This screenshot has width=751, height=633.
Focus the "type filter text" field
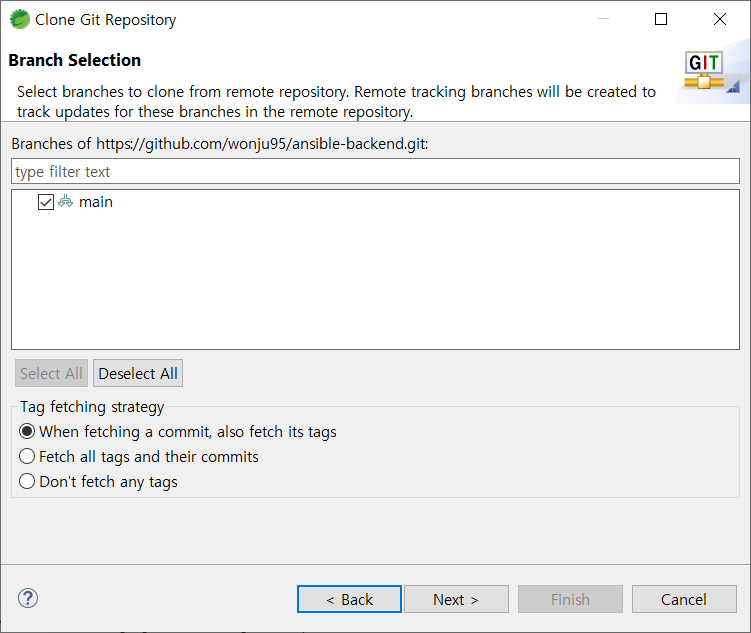pyautogui.click(x=375, y=172)
